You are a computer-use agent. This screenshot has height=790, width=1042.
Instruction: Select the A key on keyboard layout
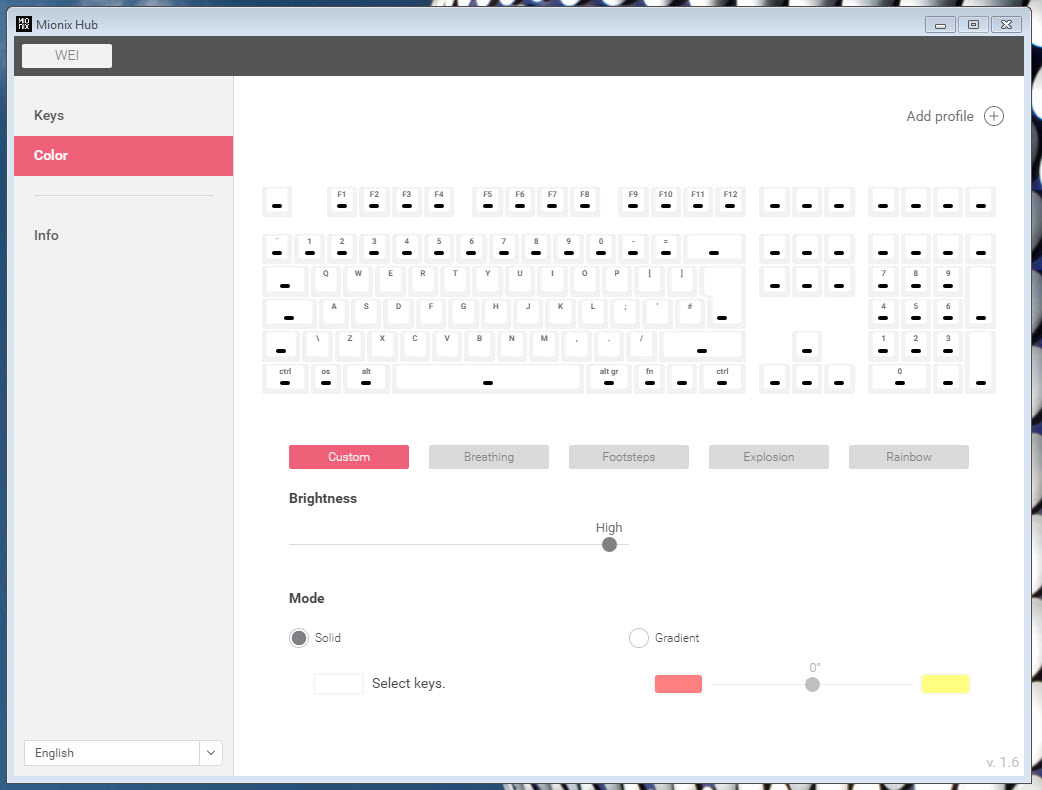[x=334, y=313]
